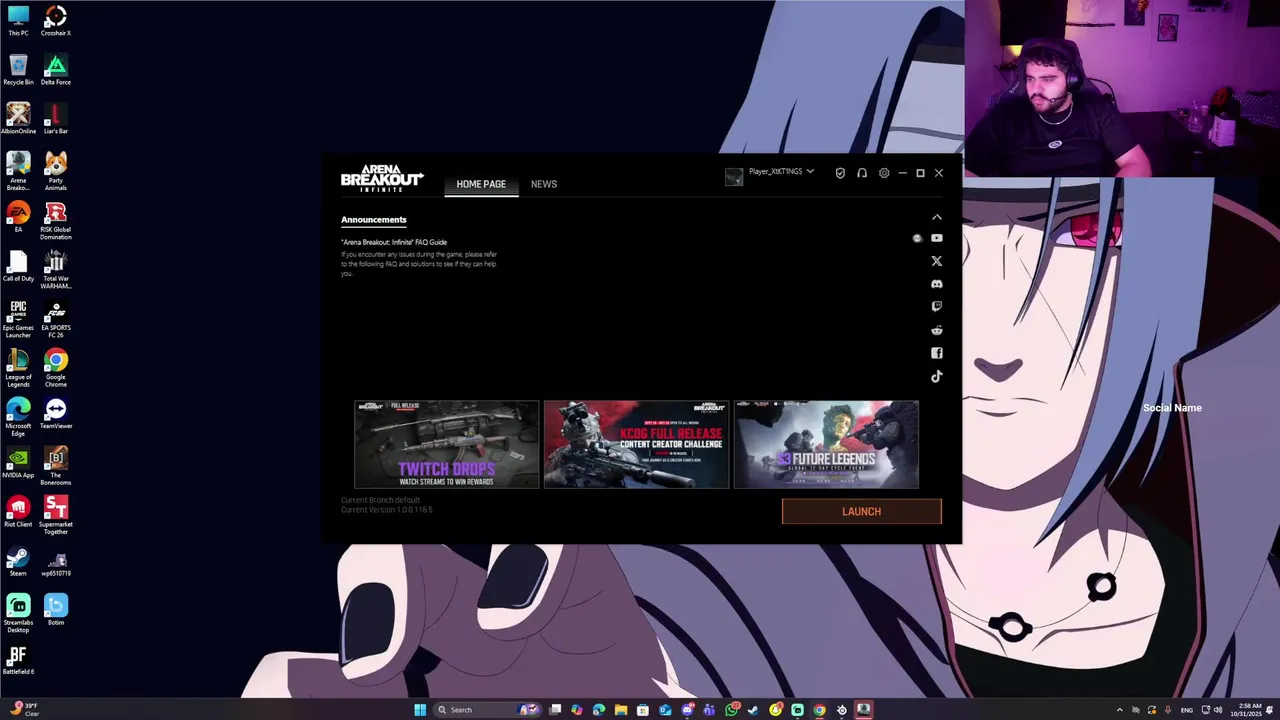This screenshot has width=1280, height=720.
Task: Select Steam desktop icon
Action: (x=18, y=560)
